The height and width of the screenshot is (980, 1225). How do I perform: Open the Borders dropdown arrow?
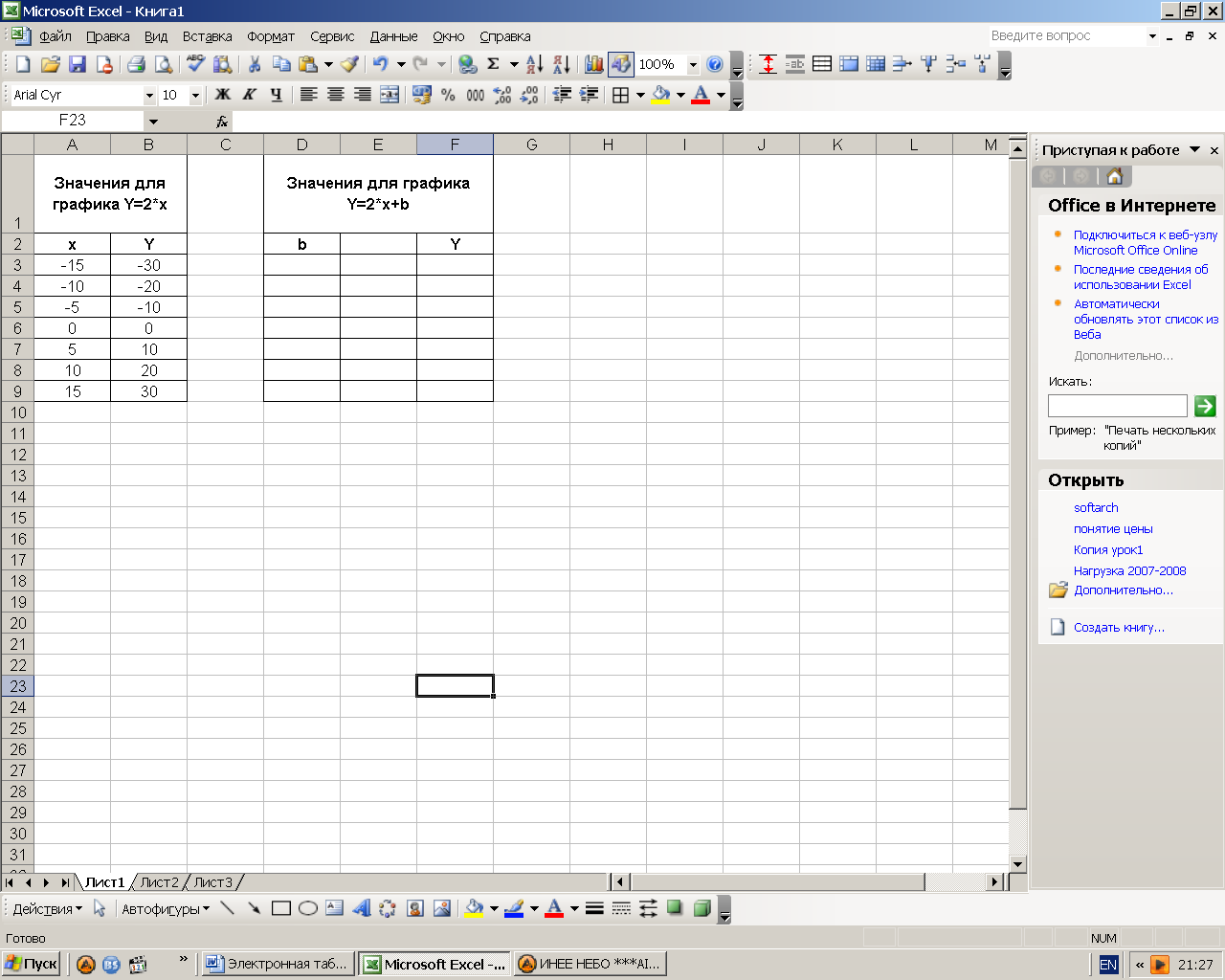click(640, 95)
